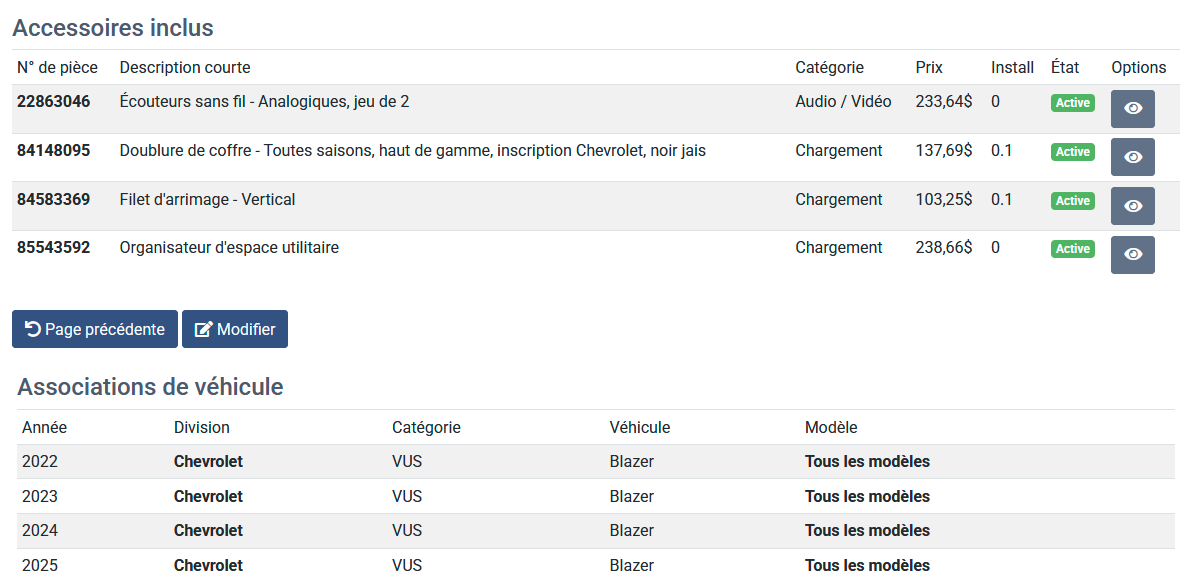Select Tous les modèles for 2023 Blazer

[867, 497]
